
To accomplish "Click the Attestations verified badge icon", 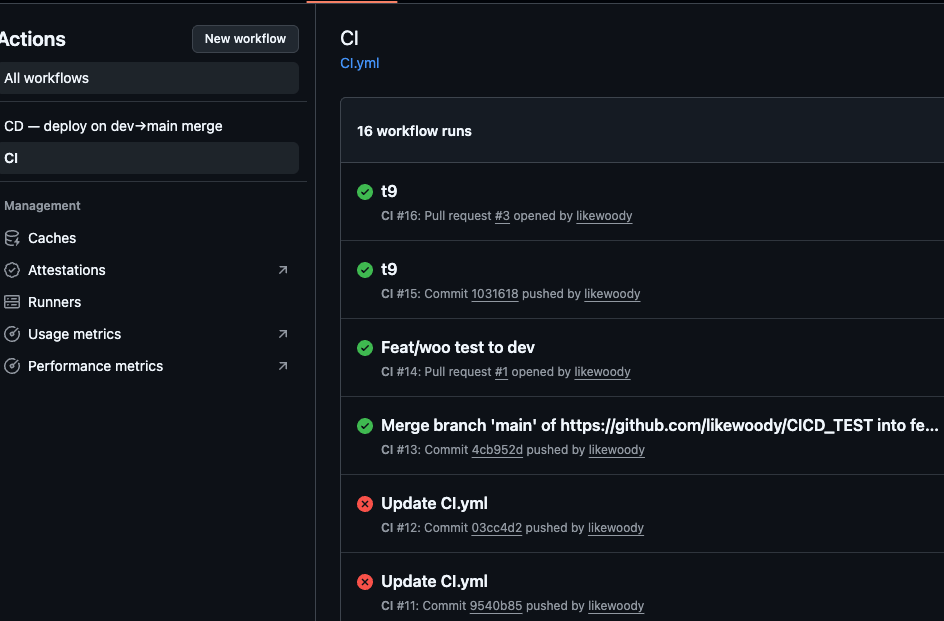I will (x=12, y=270).
